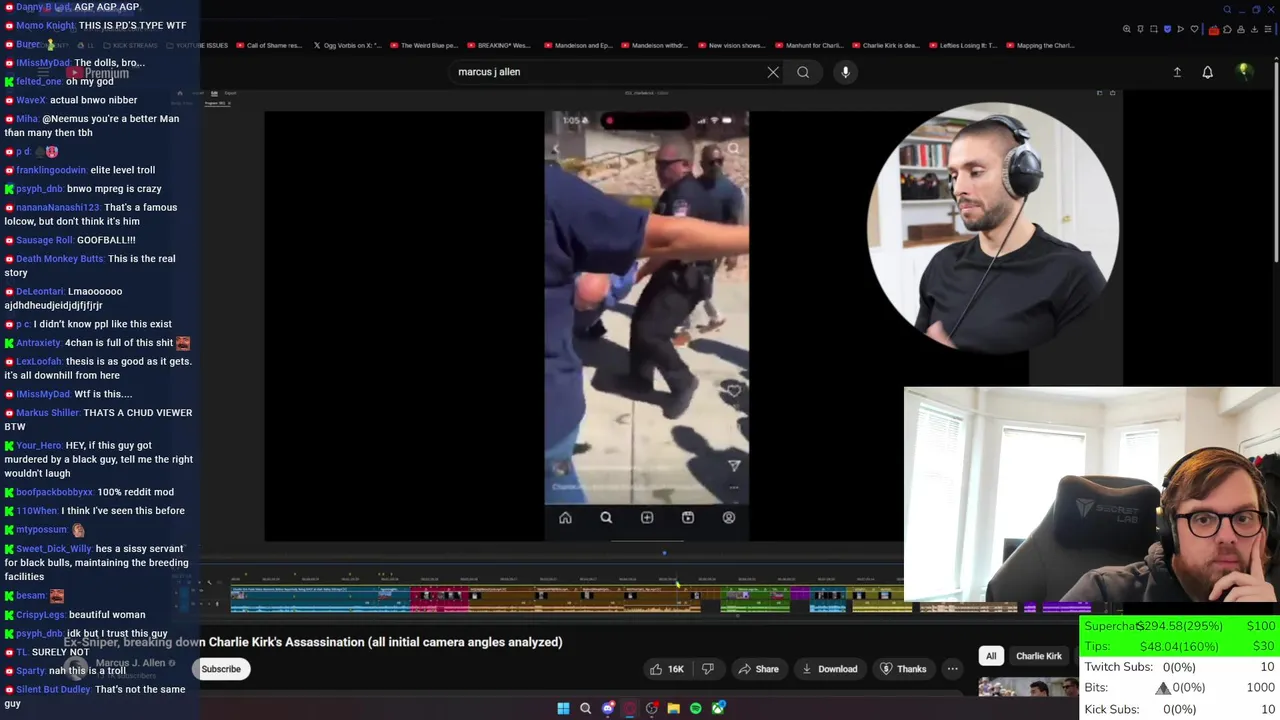The height and width of the screenshot is (720, 1280).
Task: Click chat username "franklingoodwin"
Action: point(51,170)
